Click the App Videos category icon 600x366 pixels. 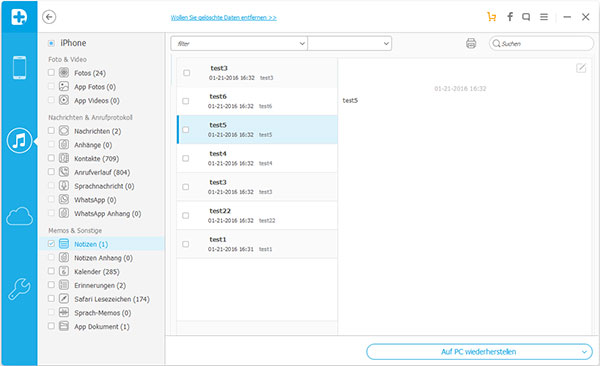coord(64,100)
